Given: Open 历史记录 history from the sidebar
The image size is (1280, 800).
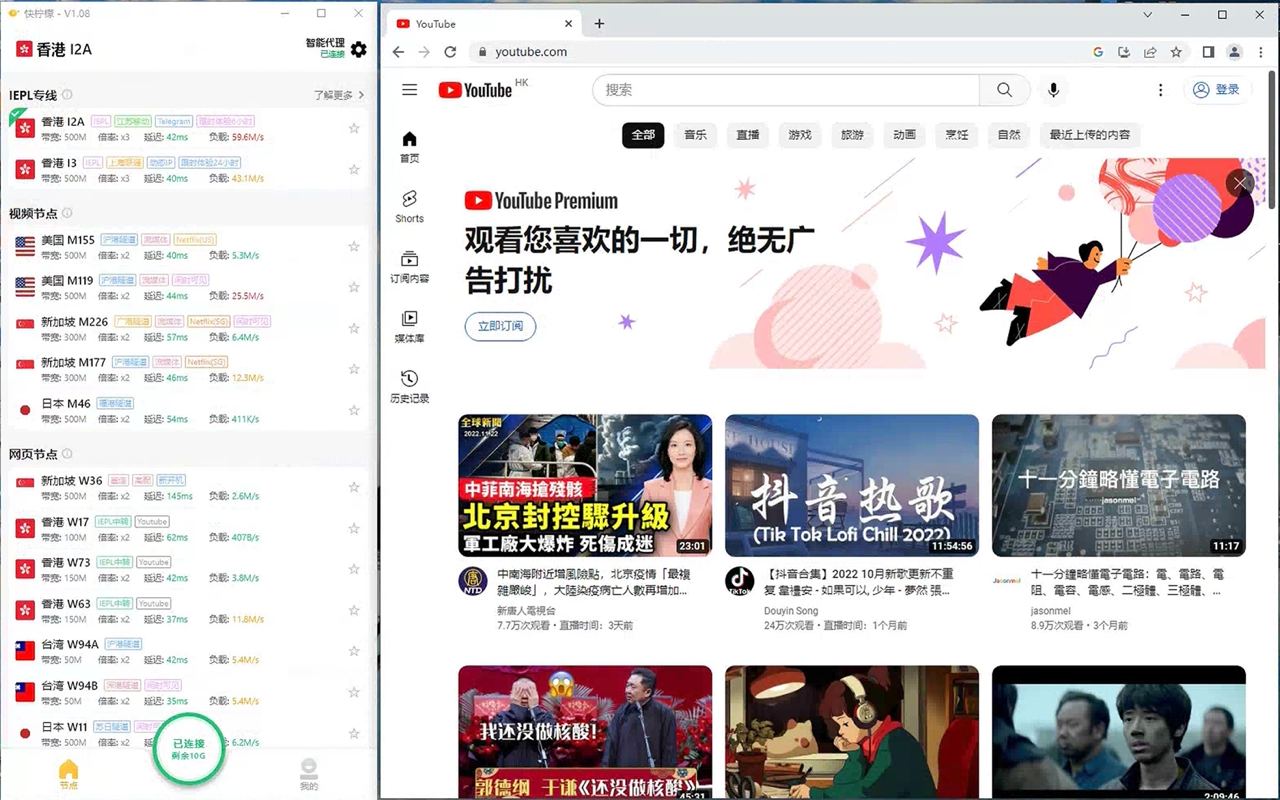Looking at the screenshot, I should 409,385.
